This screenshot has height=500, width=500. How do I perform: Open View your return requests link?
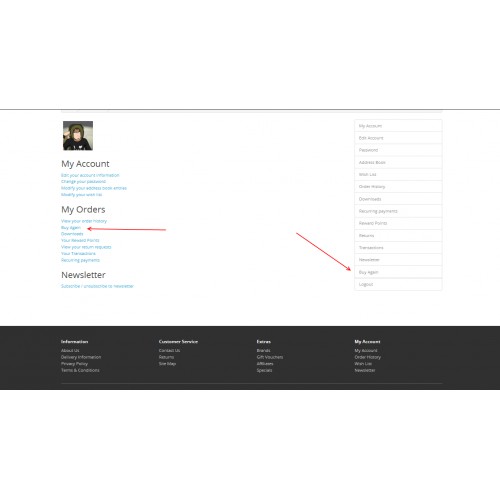86,247
